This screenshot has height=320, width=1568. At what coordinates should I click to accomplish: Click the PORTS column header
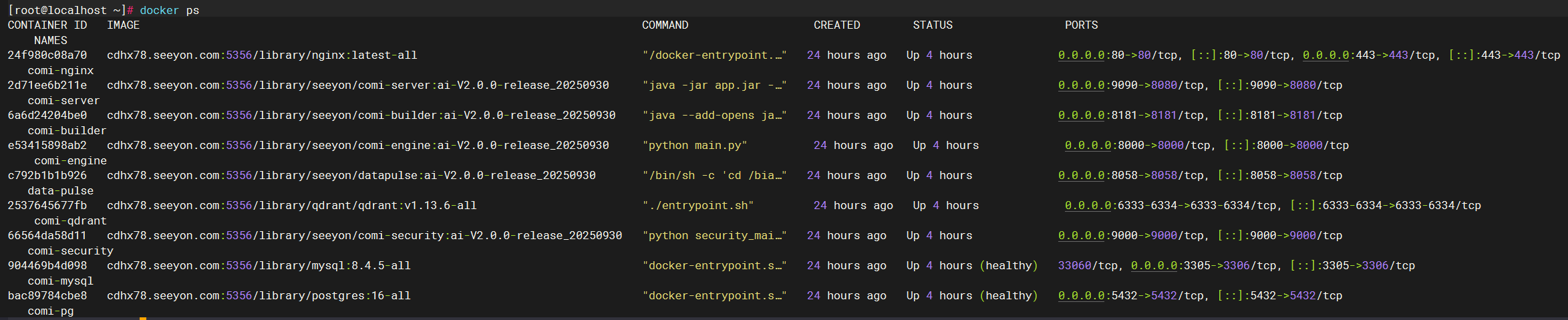(1081, 25)
